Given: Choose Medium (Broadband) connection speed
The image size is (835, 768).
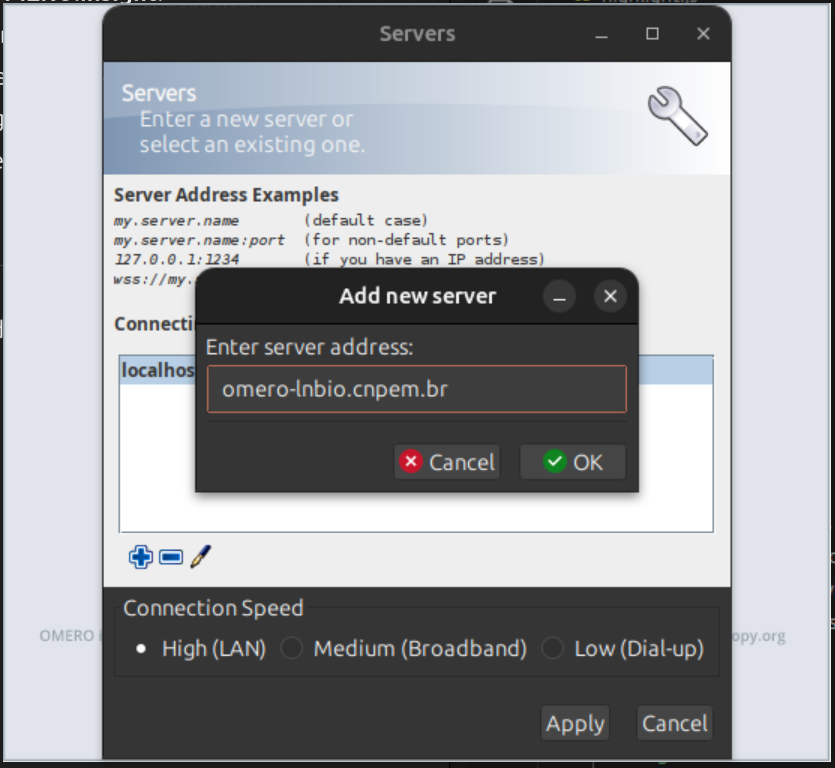Looking at the screenshot, I should click(x=291, y=649).
